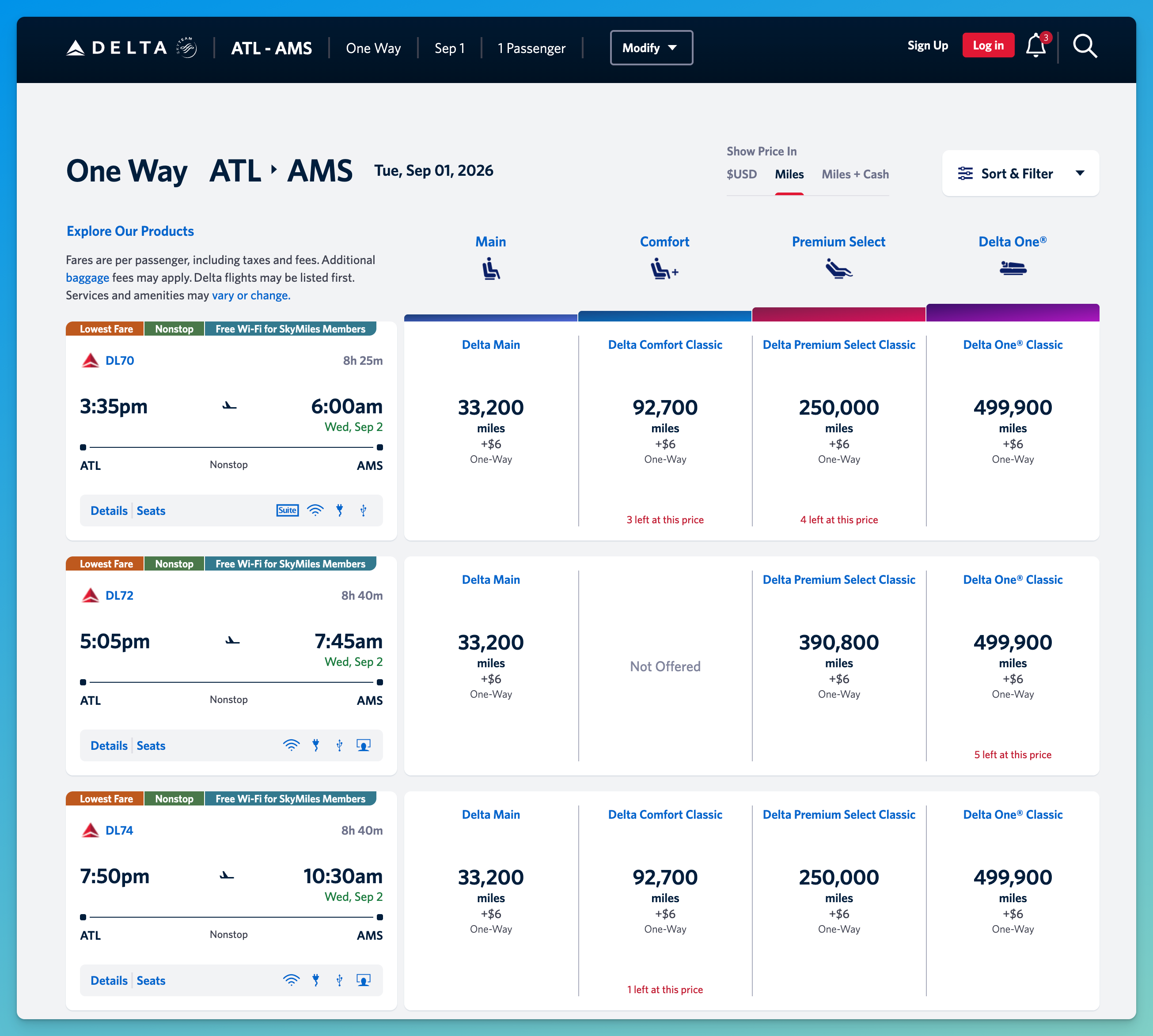Select the Miles price option
The image size is (1153, 1036).
pos(789,174)
